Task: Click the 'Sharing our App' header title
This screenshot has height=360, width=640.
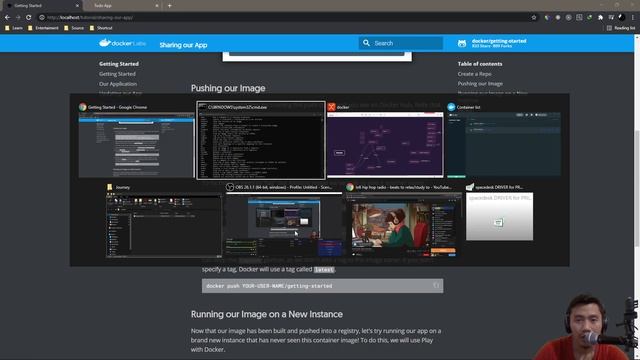Action: point(183,45)
